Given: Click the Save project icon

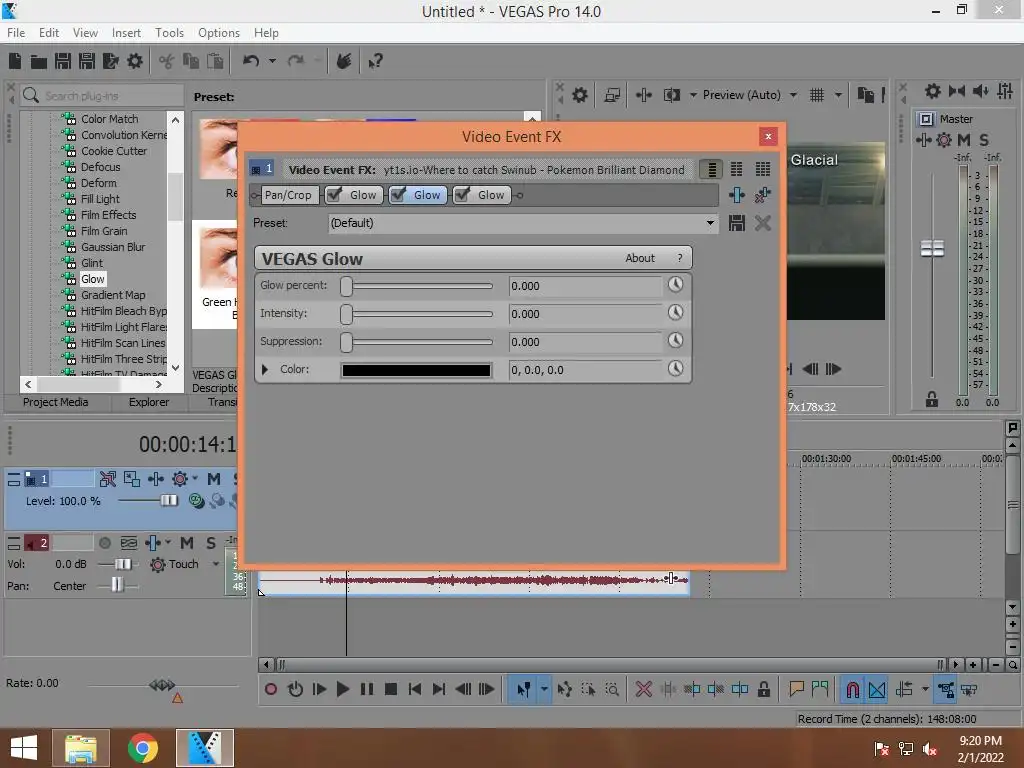Looking at the screenshot, I should (x=63, y=61).
